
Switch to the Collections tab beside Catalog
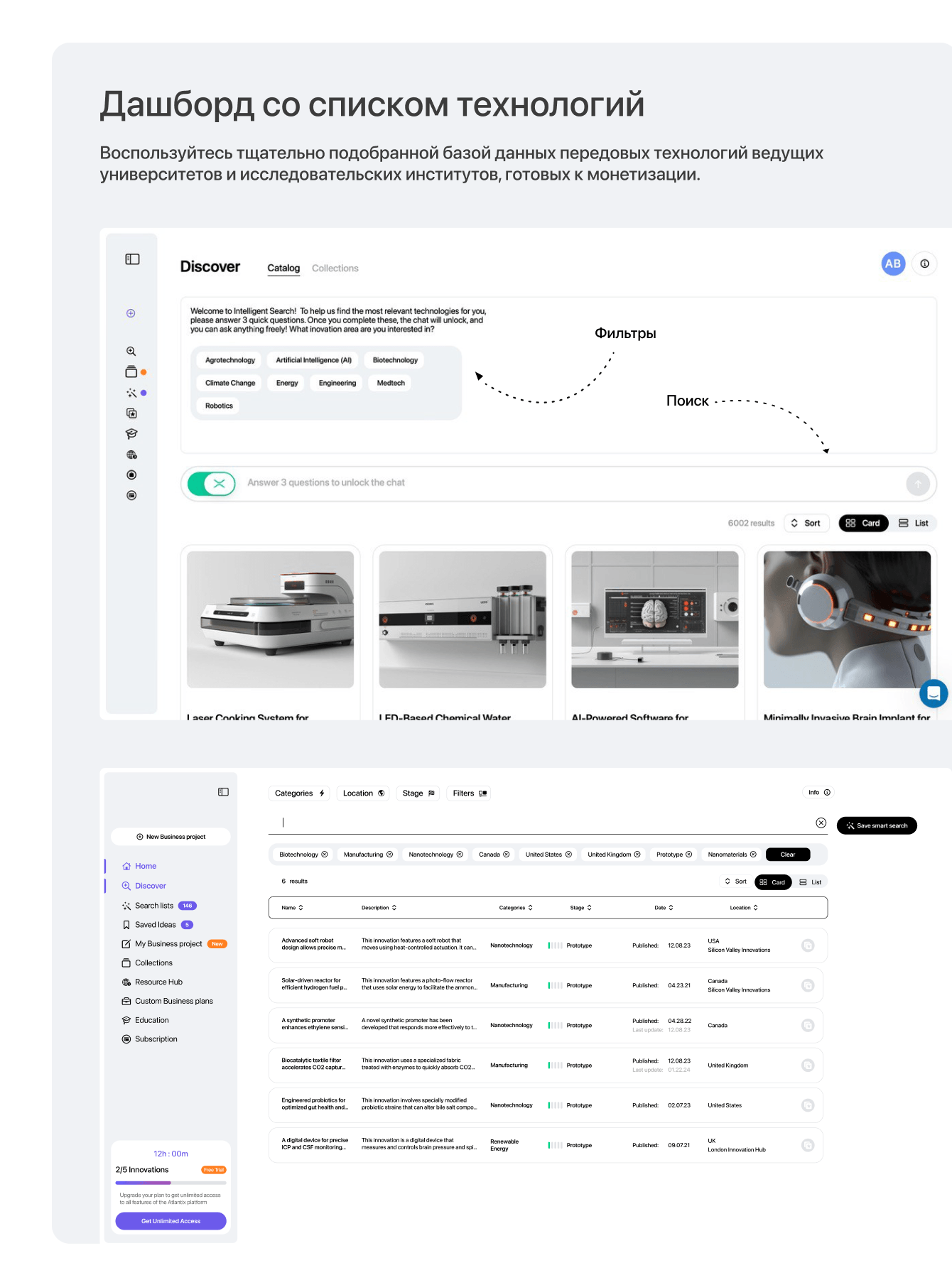click(x=335, y=269)
